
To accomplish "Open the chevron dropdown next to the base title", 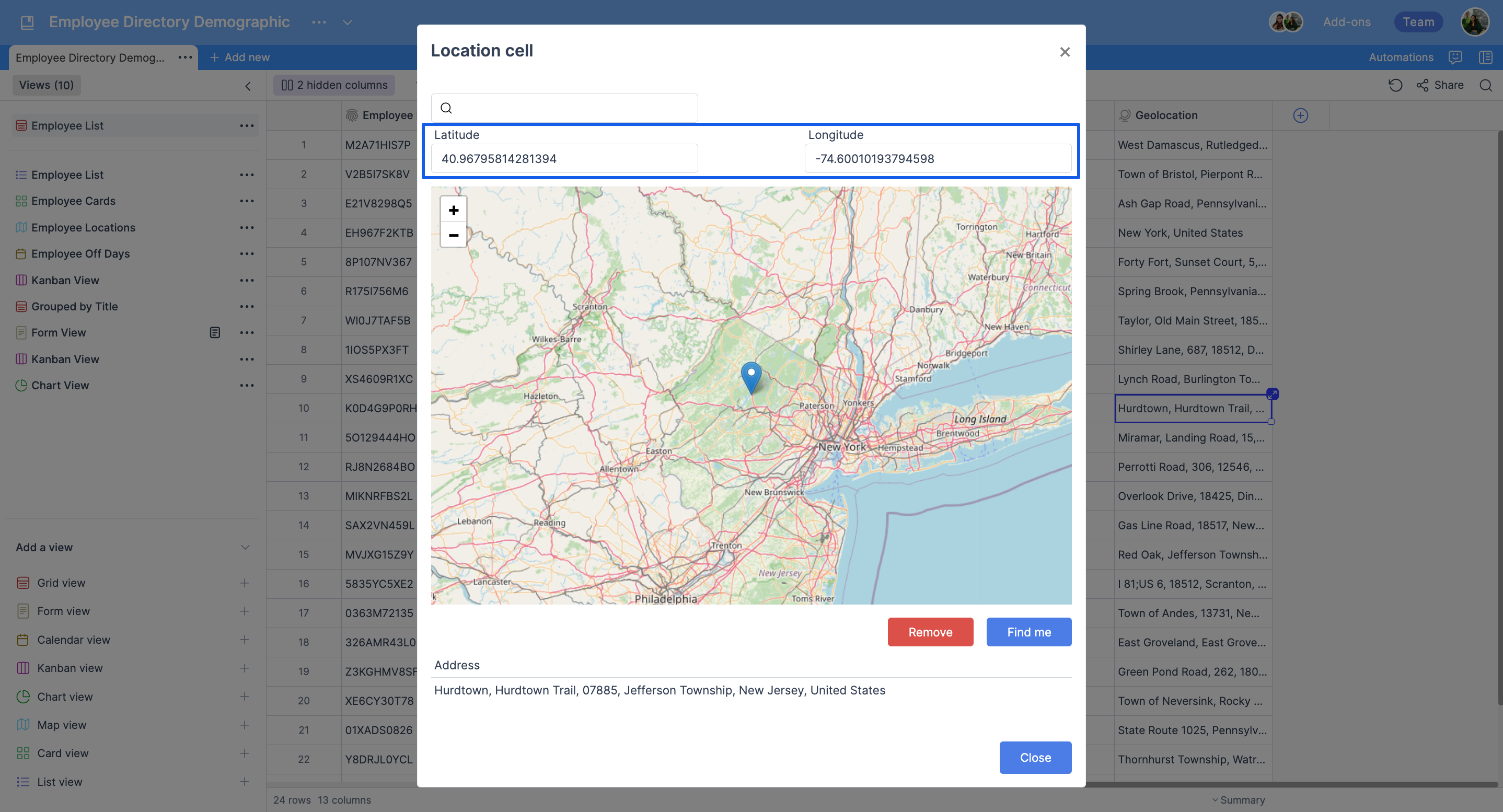I will [x=346, y=22].
